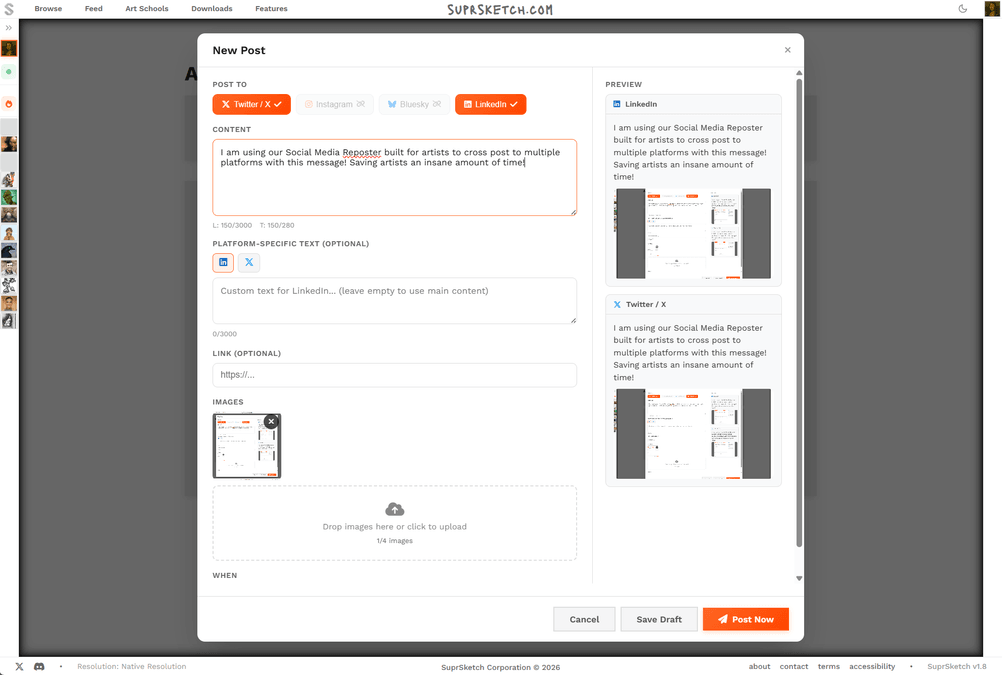The image size is (1002, 675).
Task: Click the Link https:// input field
Action: coord(395,375)
